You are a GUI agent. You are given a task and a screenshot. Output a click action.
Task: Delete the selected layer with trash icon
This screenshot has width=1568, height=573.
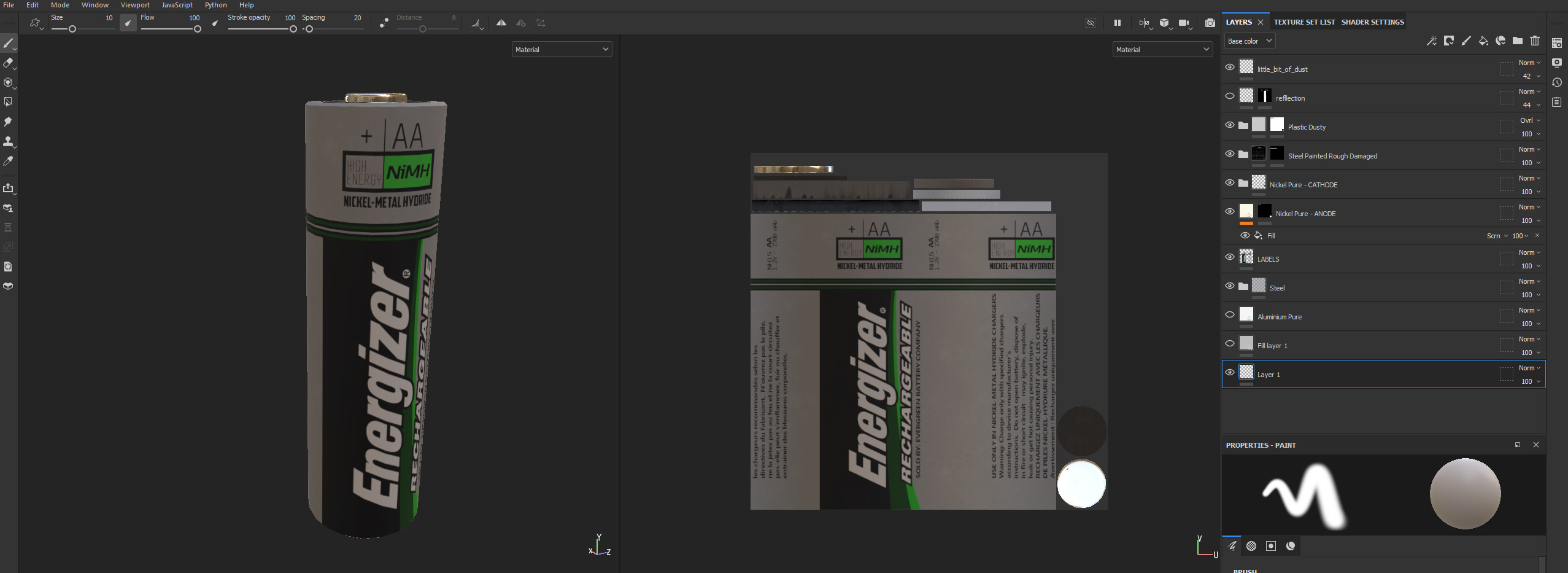point(1534,41)
